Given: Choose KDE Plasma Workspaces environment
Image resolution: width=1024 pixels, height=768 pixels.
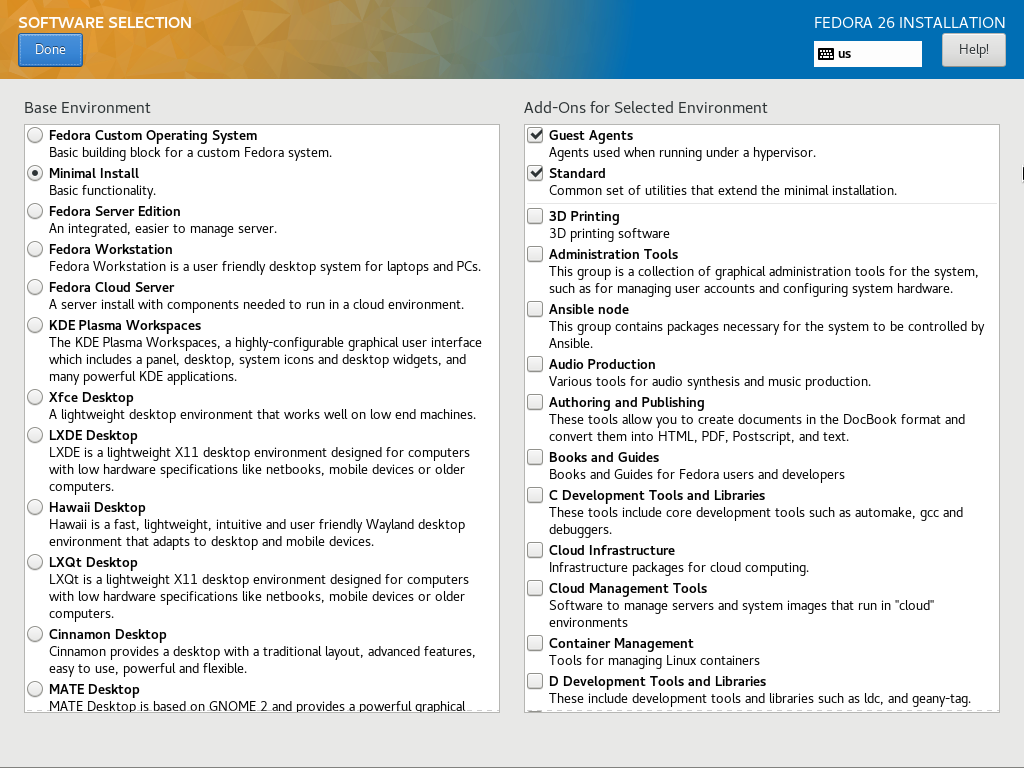Looking at the screenshot, I should pos(36,325).
